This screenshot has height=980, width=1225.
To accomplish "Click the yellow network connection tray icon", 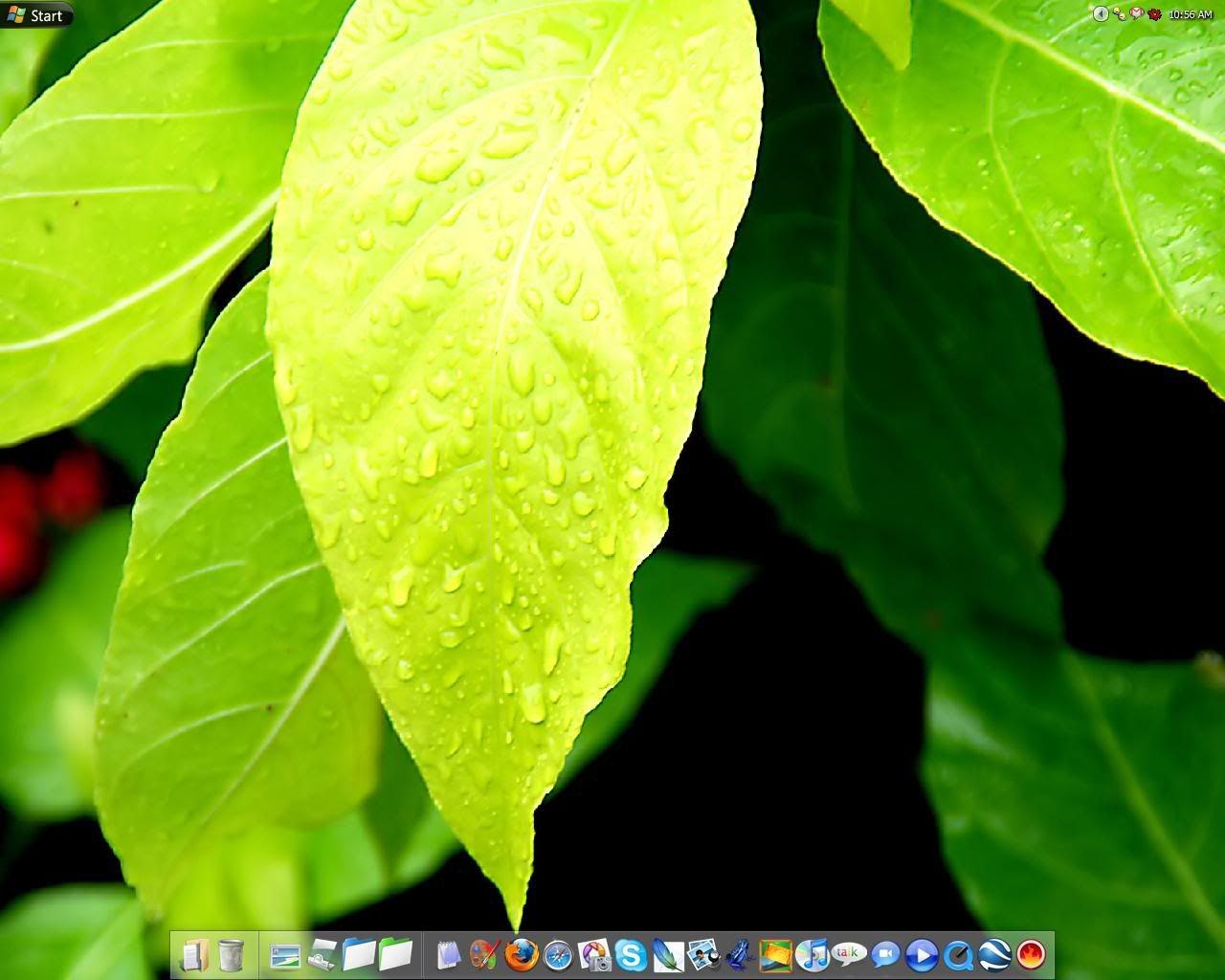I will [x=1119, y=13].
